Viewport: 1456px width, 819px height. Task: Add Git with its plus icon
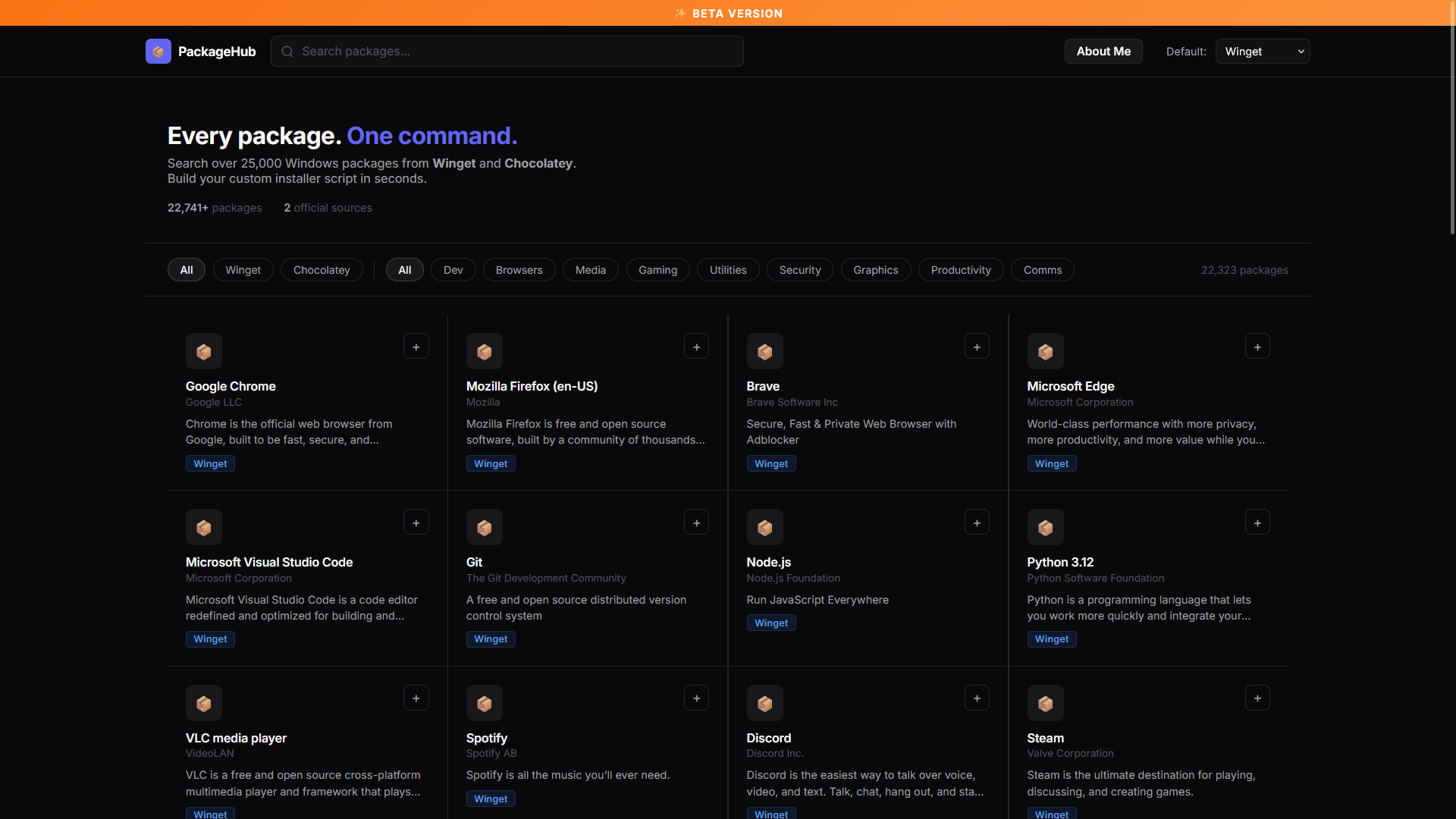pos(697,522)
